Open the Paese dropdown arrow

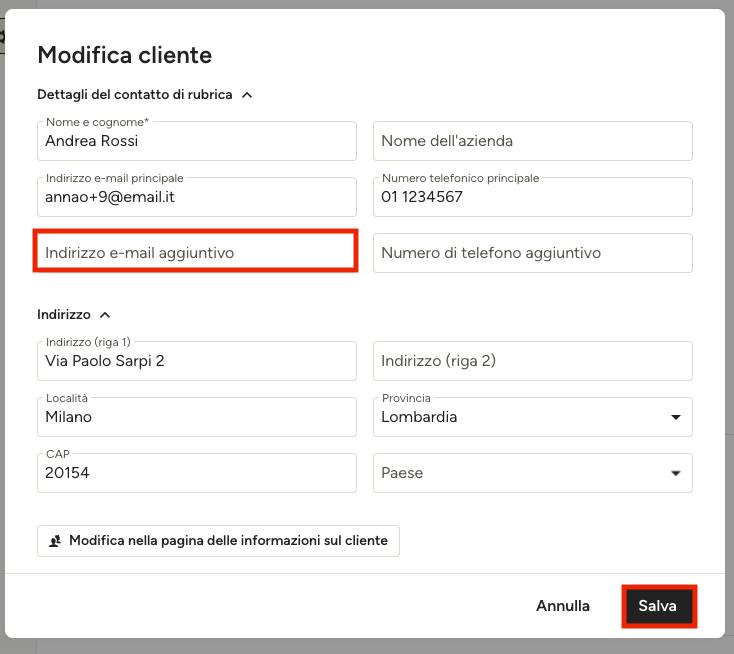[675, 473]
